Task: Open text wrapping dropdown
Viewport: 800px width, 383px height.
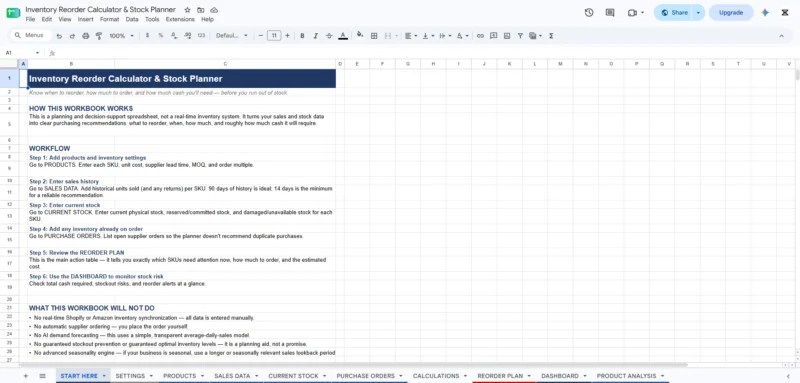Action: (x=445, y=36)
